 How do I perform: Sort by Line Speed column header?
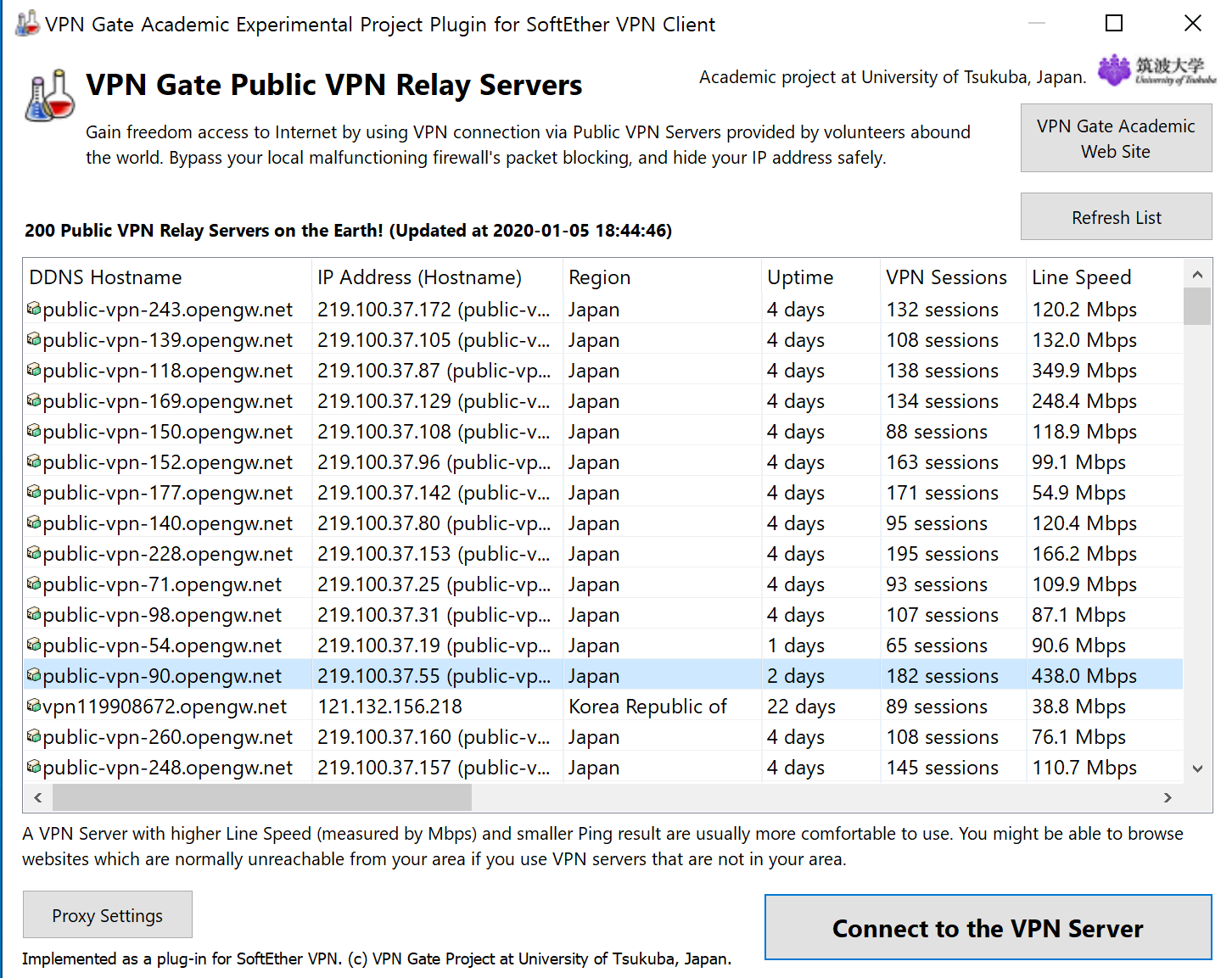[1104, 277]
